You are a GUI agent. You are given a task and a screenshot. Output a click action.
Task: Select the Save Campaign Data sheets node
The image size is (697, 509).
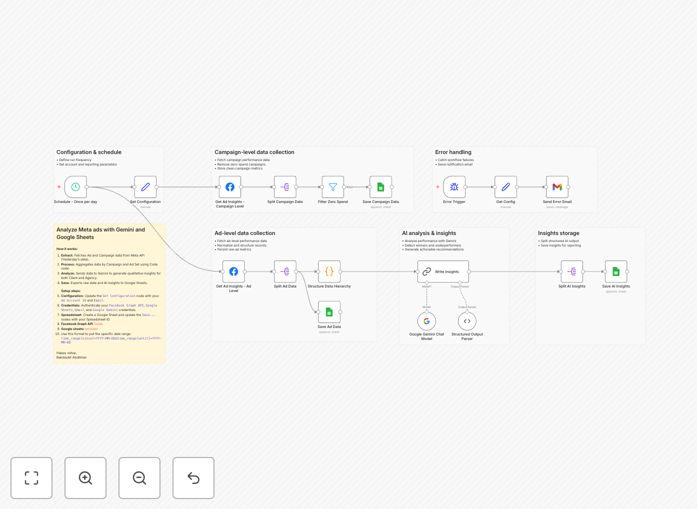point(381,187)
